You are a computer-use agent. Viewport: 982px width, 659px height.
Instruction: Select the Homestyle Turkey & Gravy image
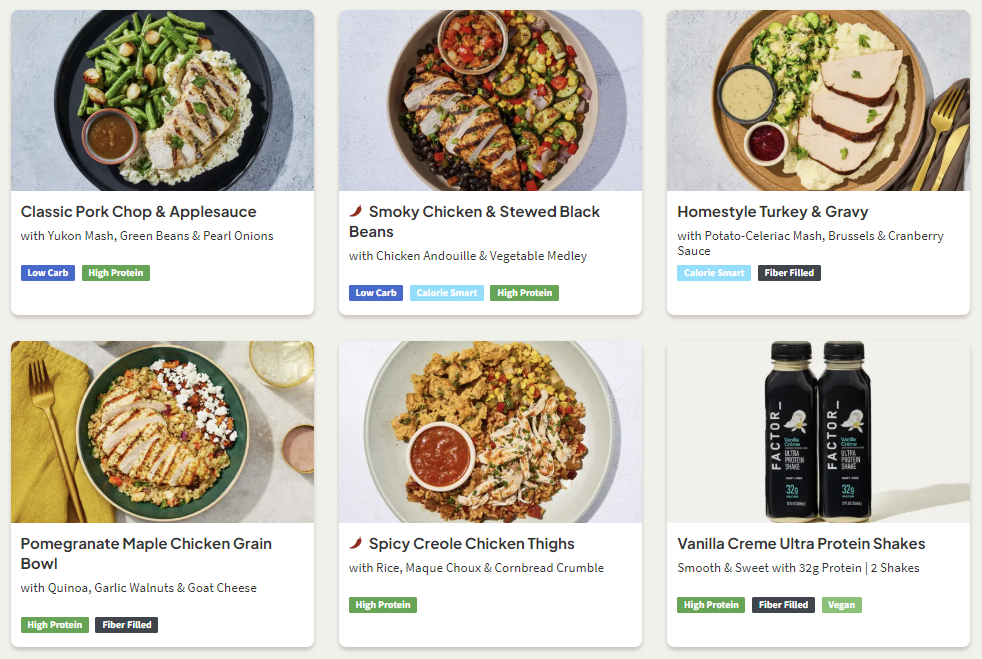tap(818, 100)
